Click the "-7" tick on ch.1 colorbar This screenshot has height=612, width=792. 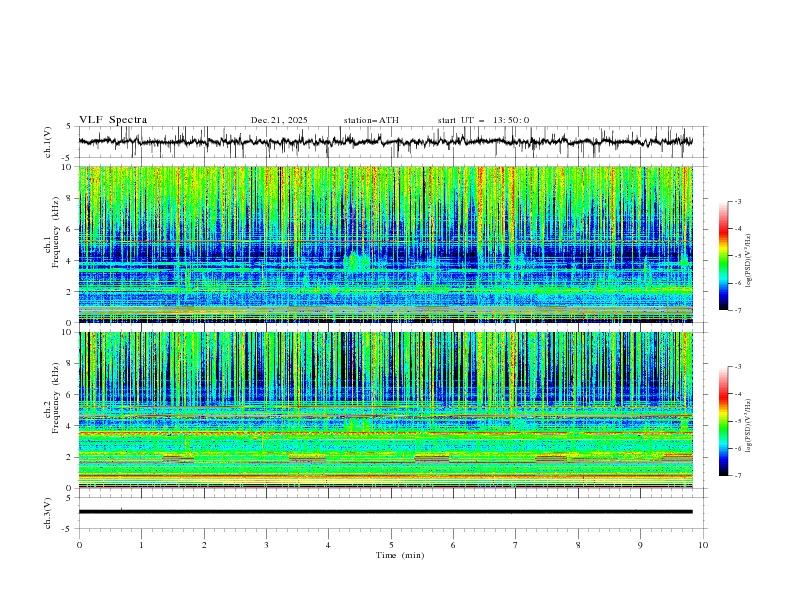pos(738,310)
